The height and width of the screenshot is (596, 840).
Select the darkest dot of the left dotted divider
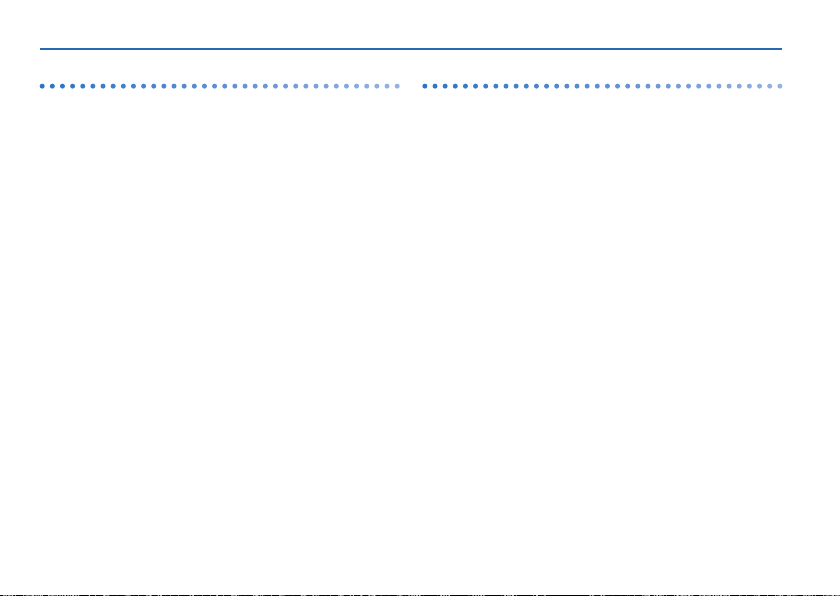(x=42, y=86)
